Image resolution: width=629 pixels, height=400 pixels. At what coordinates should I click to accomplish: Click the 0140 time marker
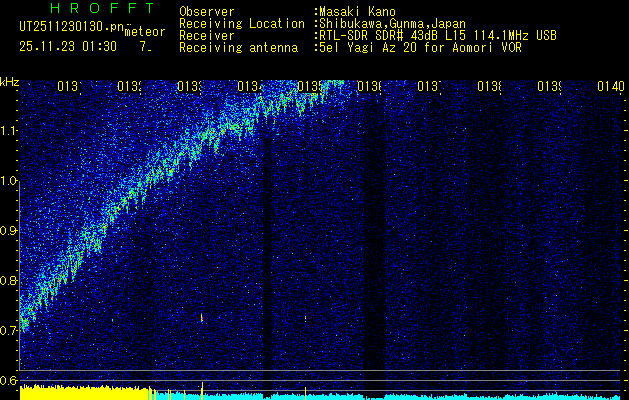pos(611,86)
